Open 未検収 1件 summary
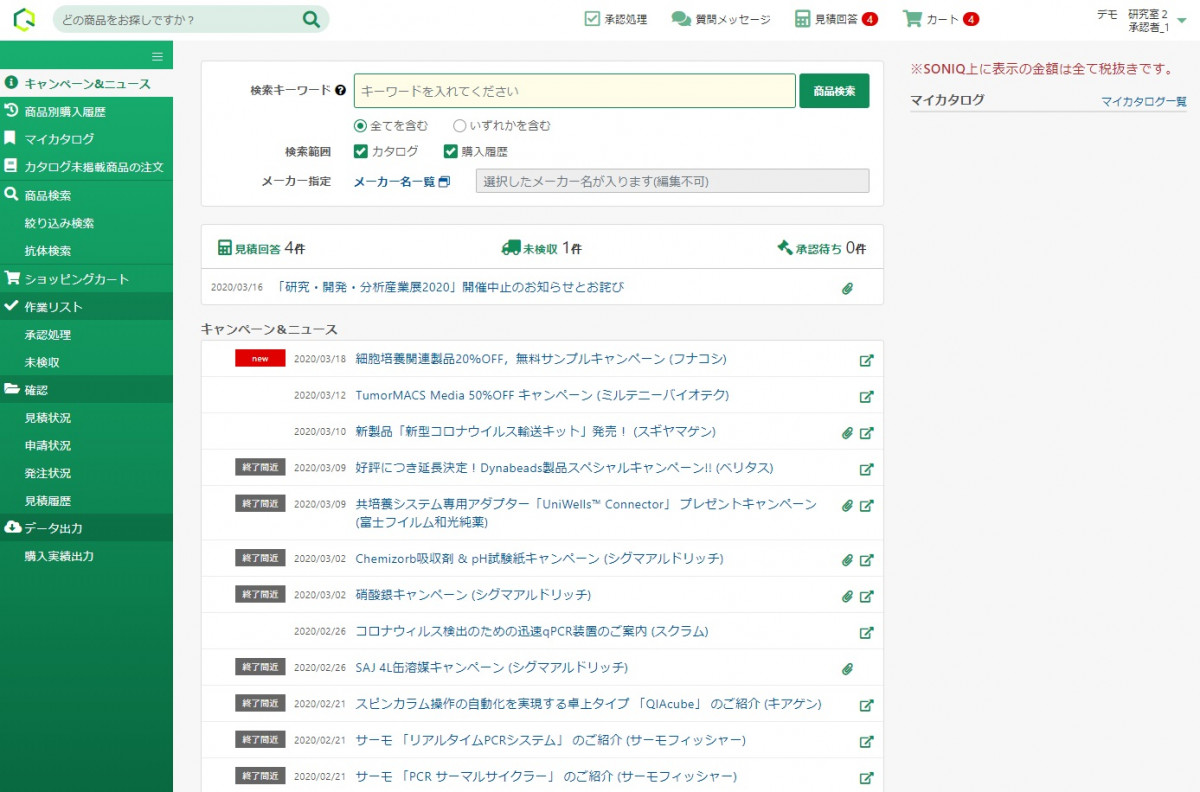Image resolution: width=1200 pixels, height=792 pixels. pyautogui.click(x=541, y=248)
